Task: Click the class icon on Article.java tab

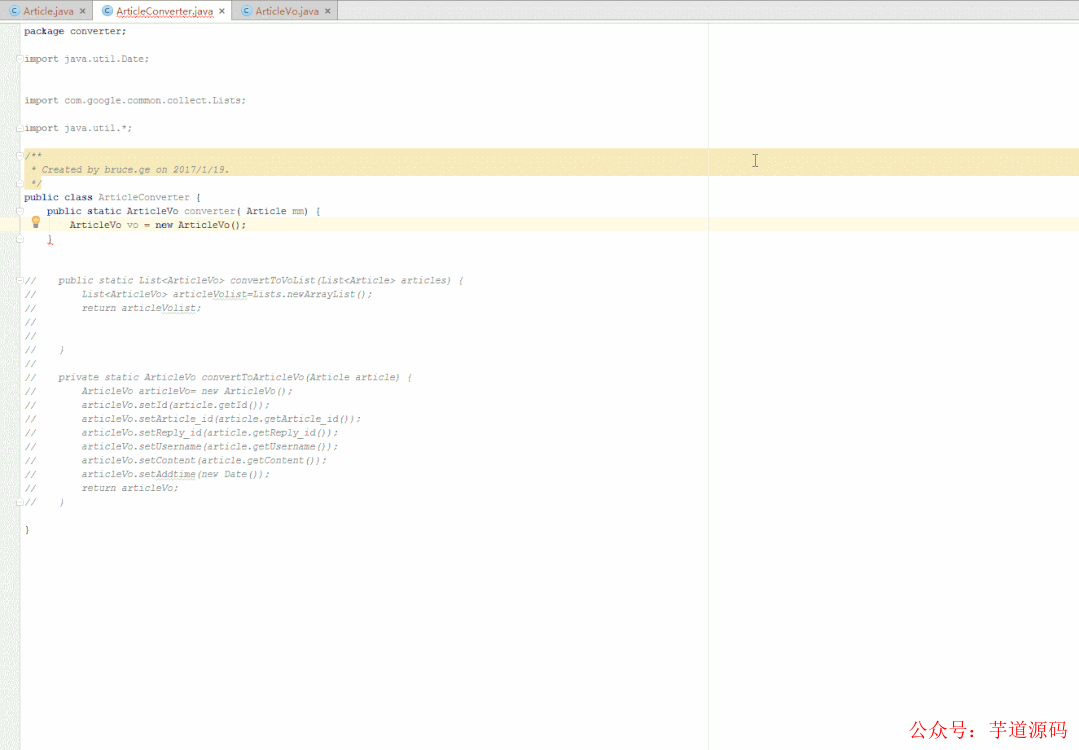Action: pos(14,11)
